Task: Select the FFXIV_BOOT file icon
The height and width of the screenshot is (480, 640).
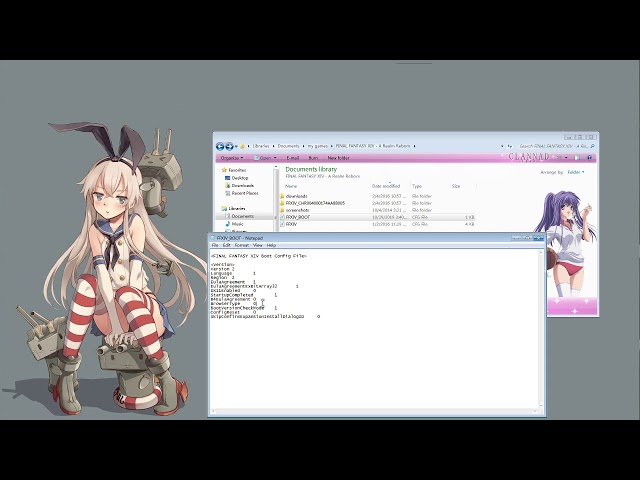Action: coord(282,218)
